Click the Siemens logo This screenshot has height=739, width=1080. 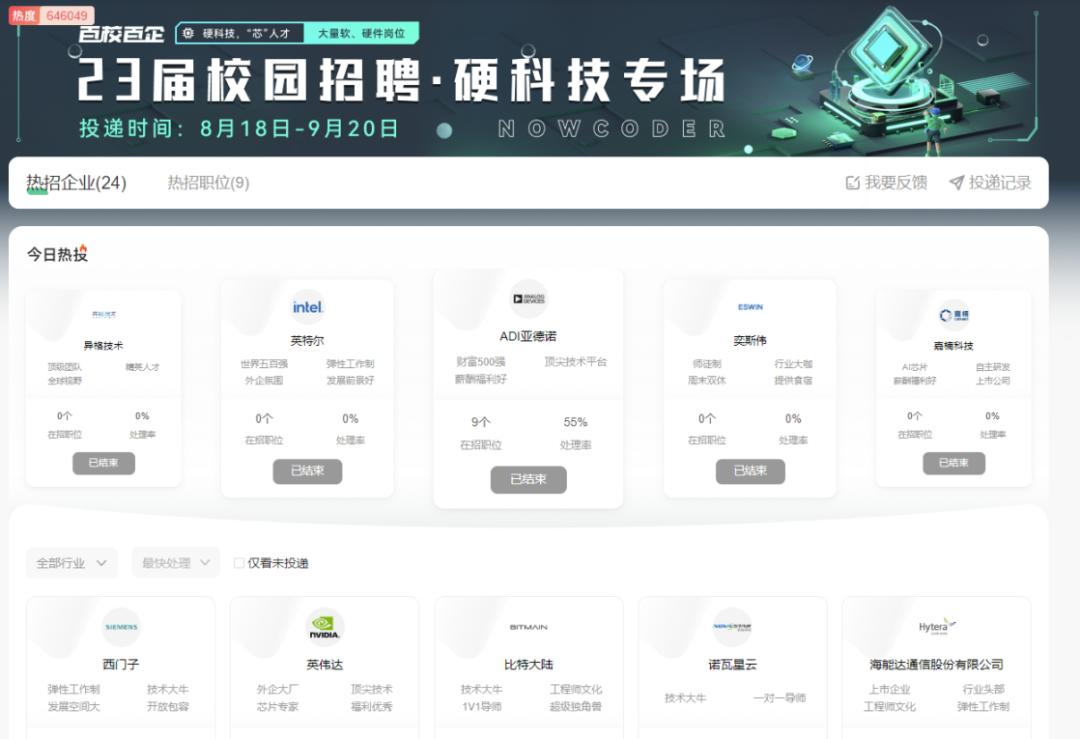(121, 627)
